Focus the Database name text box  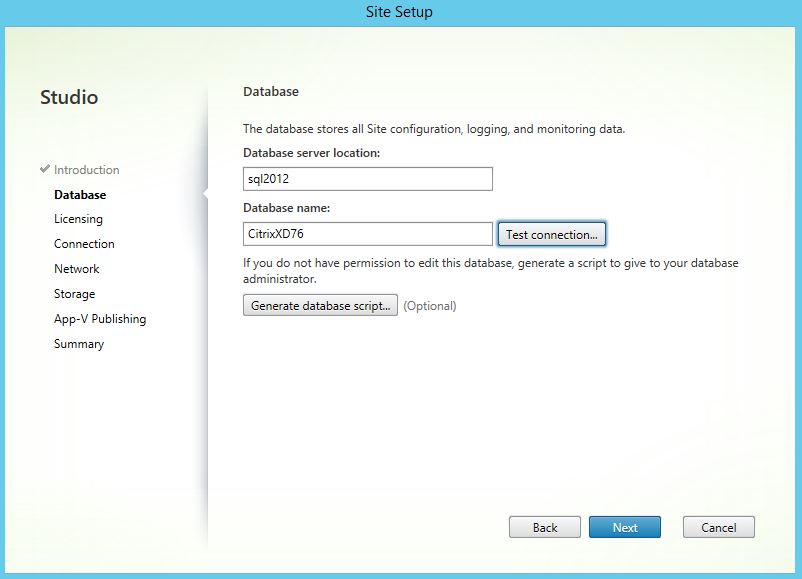(x=368, y=234)
